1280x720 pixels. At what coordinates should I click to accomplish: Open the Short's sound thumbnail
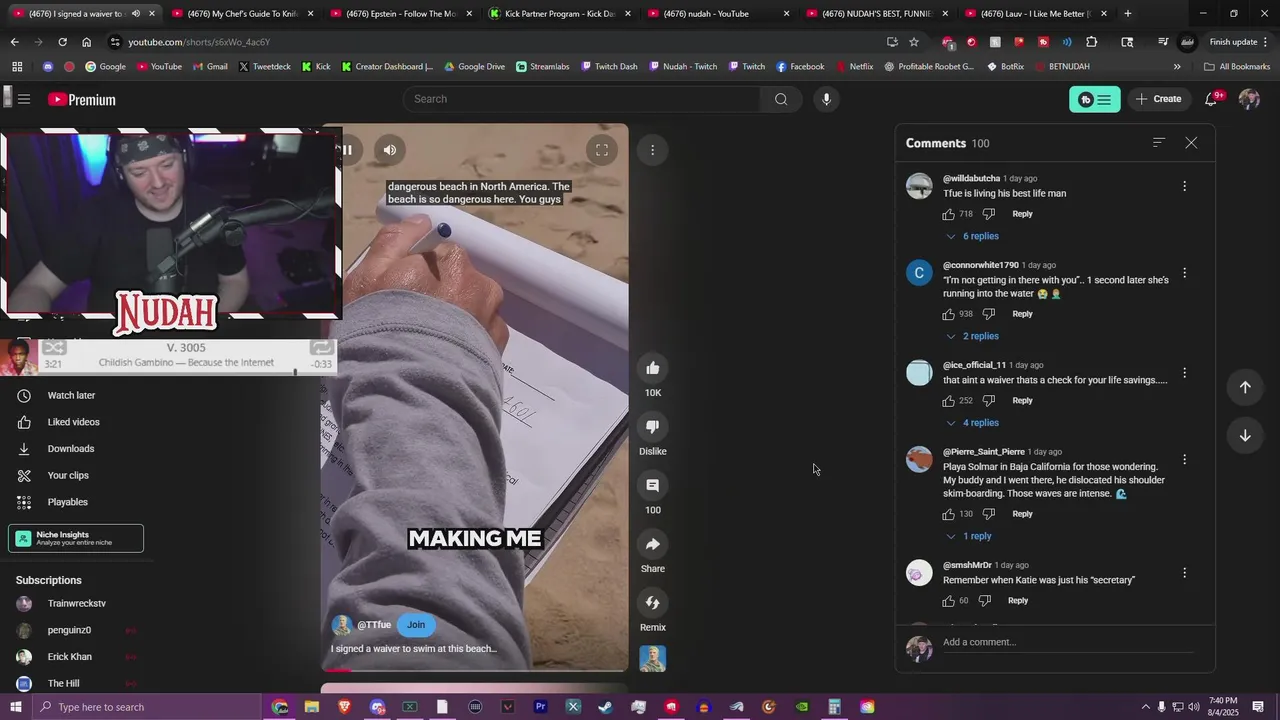tap(653, 659)
